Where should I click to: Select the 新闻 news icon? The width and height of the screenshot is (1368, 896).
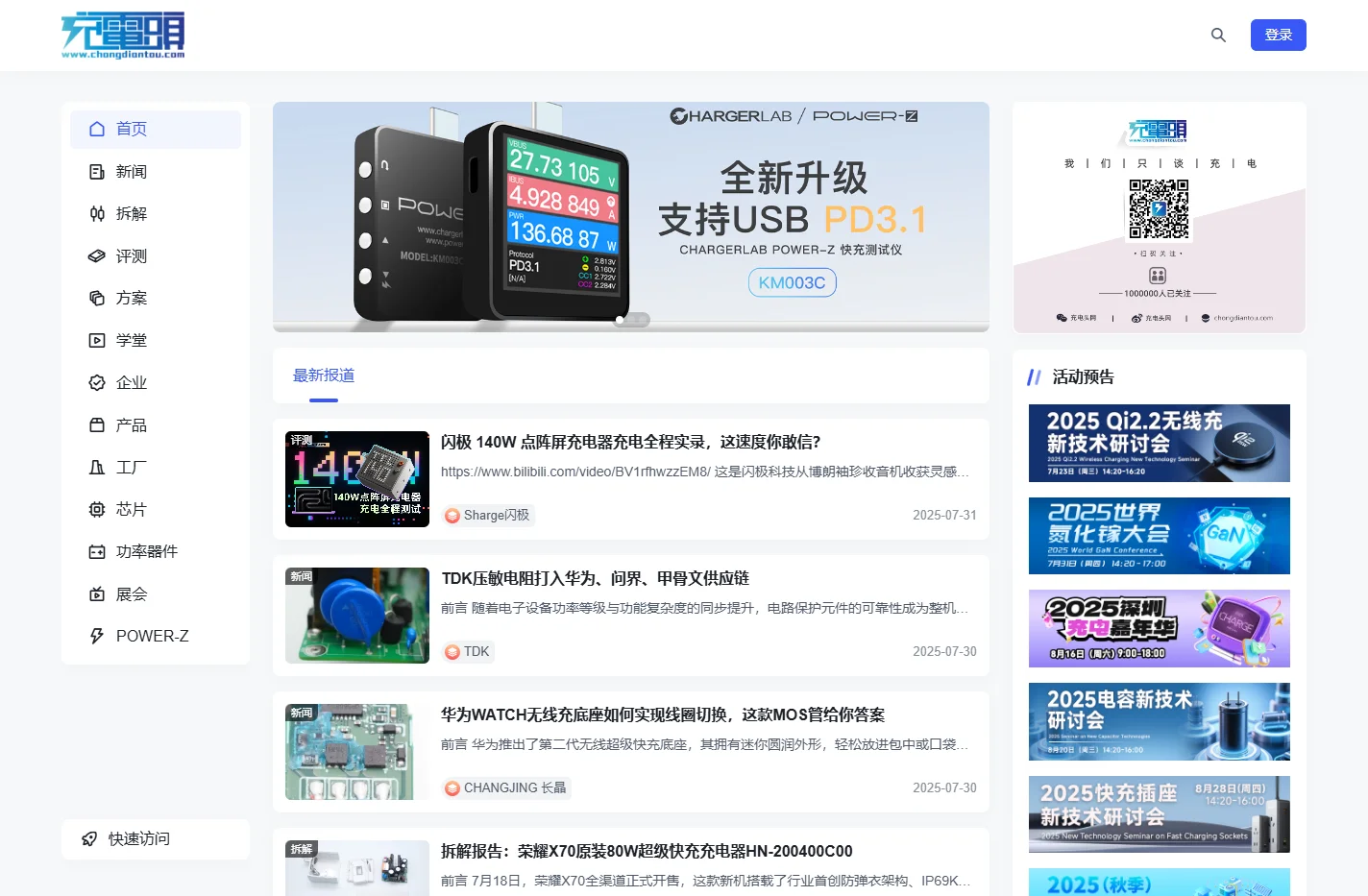point(97,172)
